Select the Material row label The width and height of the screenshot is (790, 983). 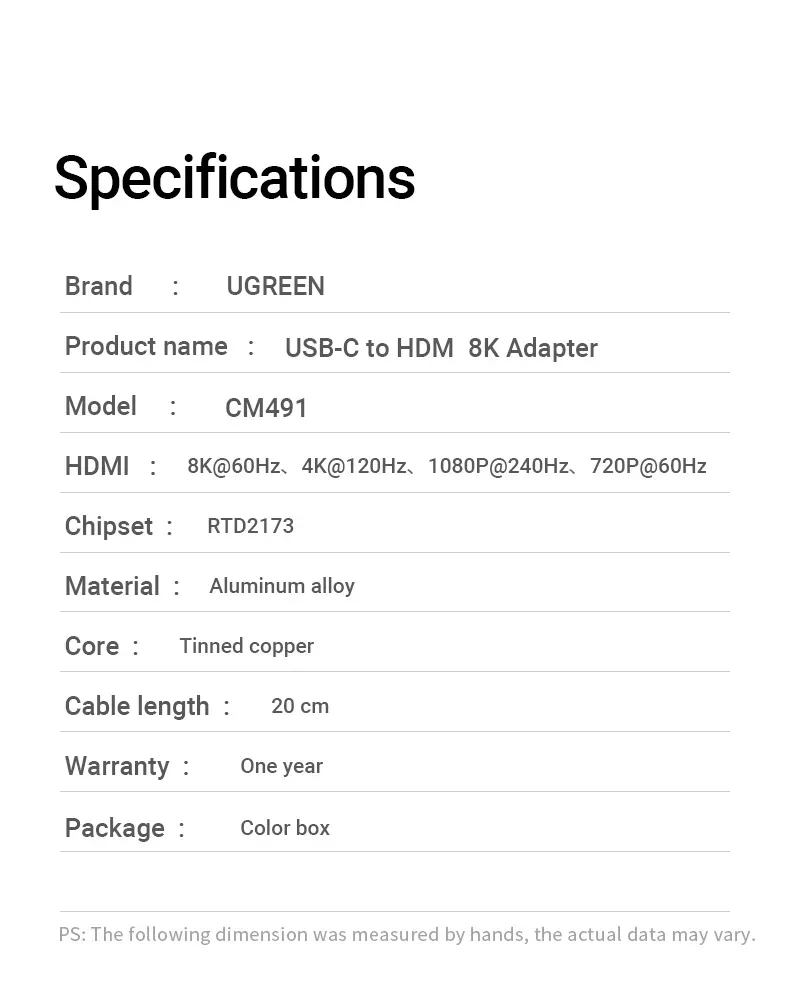(112, 586)
